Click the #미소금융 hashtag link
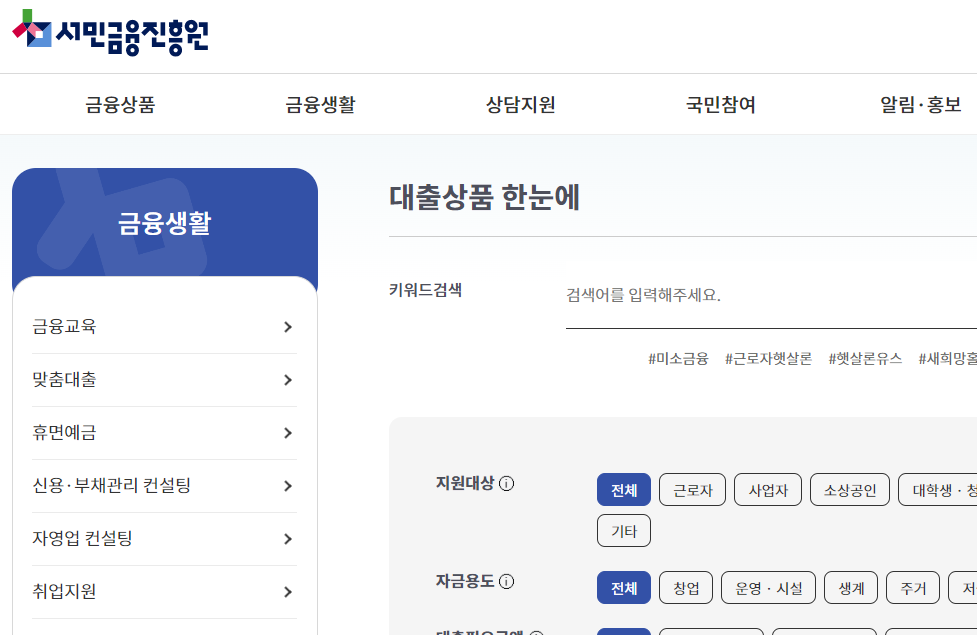Viewport: 977px width, 635px height. pos(678,358)
